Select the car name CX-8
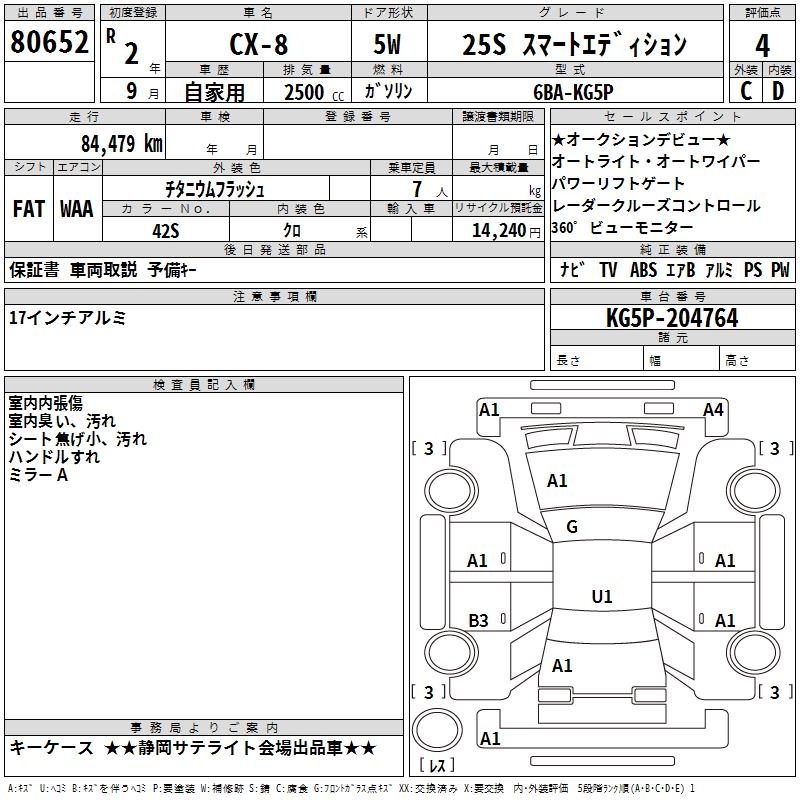This screenshot has width=800, height=800. tap(259, 44)
